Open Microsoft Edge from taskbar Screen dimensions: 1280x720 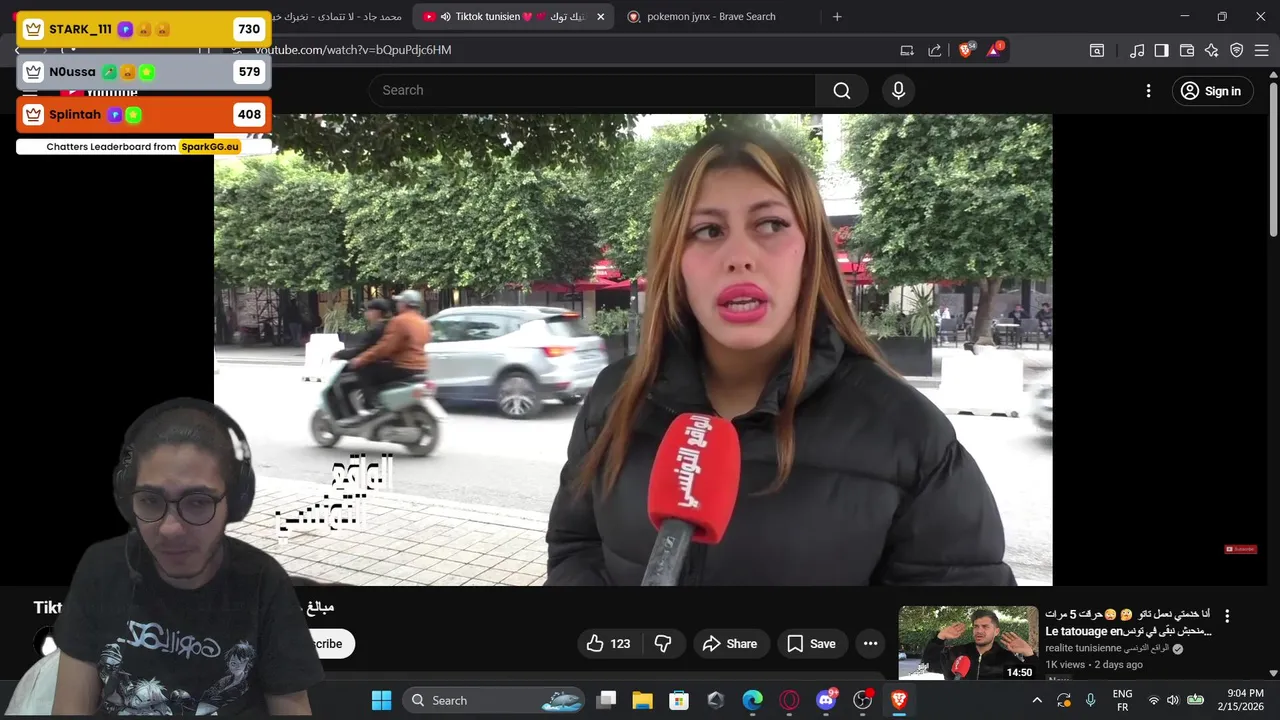752,700
